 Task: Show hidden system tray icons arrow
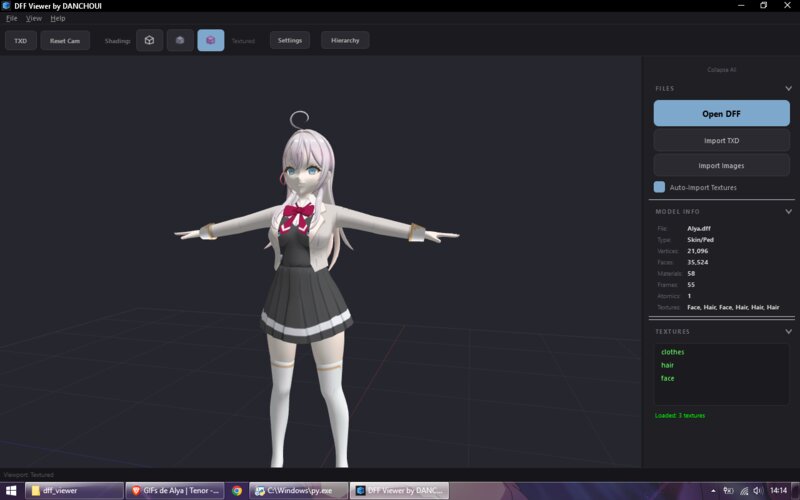713,491
